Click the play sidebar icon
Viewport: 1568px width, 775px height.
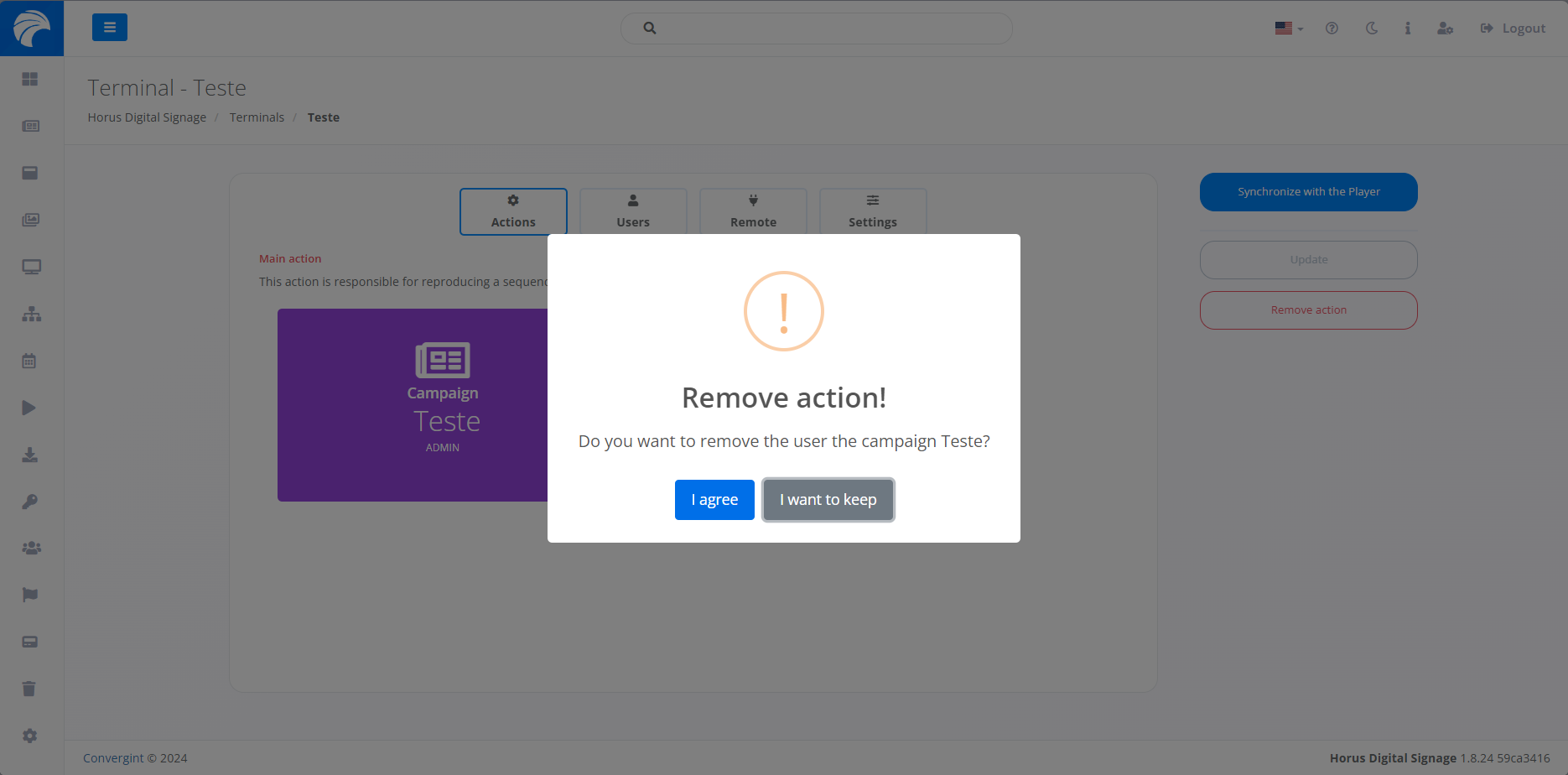(x=29, y=408)
